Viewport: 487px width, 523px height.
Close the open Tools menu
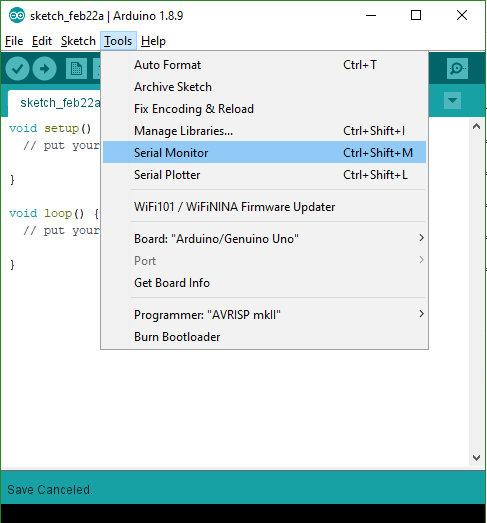coord(118,41)
